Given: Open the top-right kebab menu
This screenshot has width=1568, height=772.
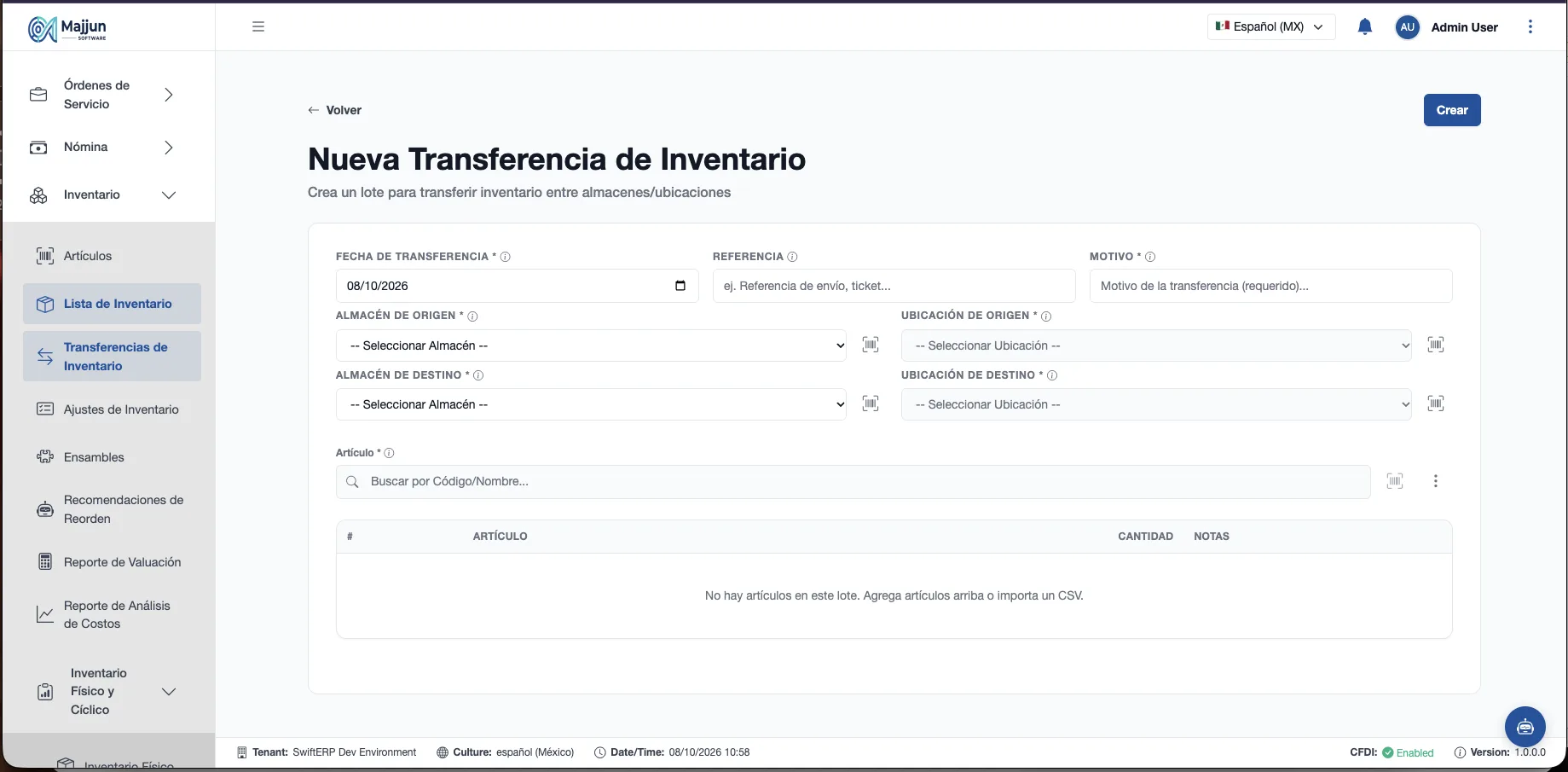Looking at the screenshot, I should click(1530, 26).
